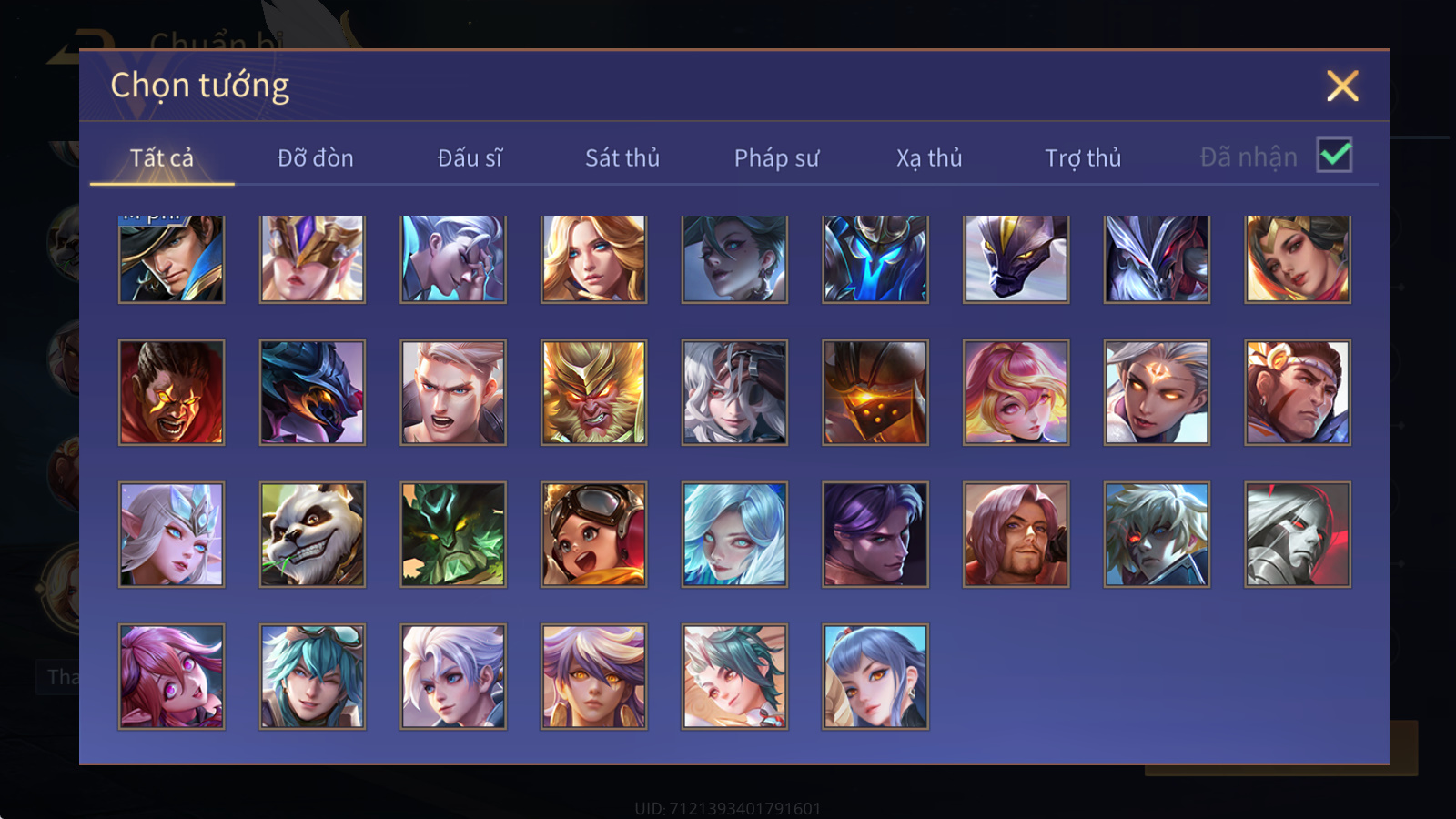
Task: Select the panda hero portrait
Action: (x=312, y=534)
